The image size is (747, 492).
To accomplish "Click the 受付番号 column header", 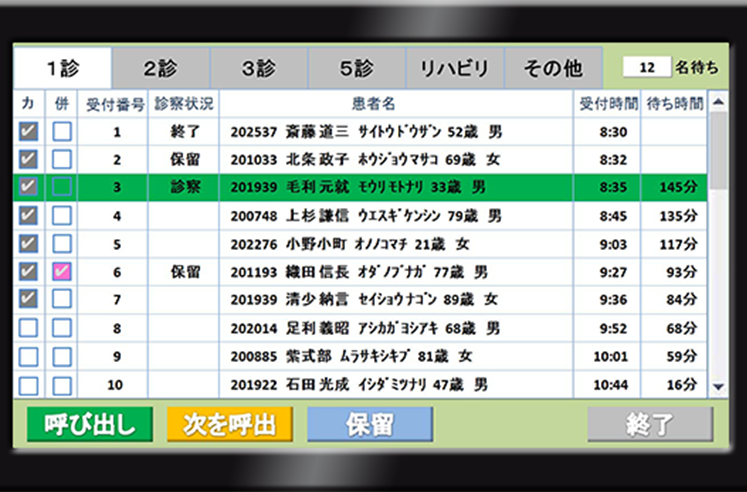I will pyautogui.click(x=114, y=104).
